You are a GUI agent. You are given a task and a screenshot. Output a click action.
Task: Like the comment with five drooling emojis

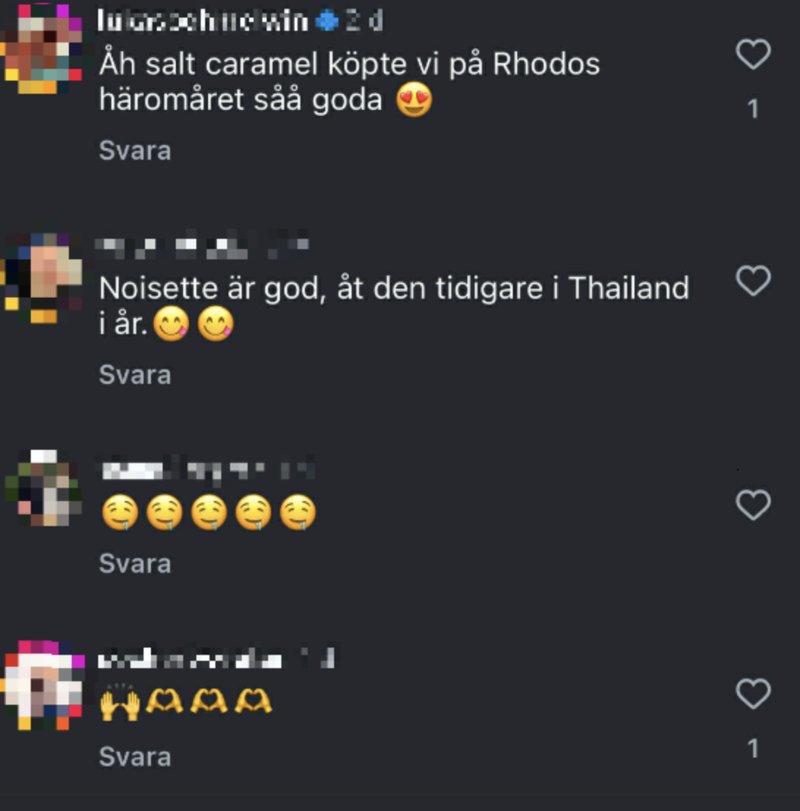point(753,505)
